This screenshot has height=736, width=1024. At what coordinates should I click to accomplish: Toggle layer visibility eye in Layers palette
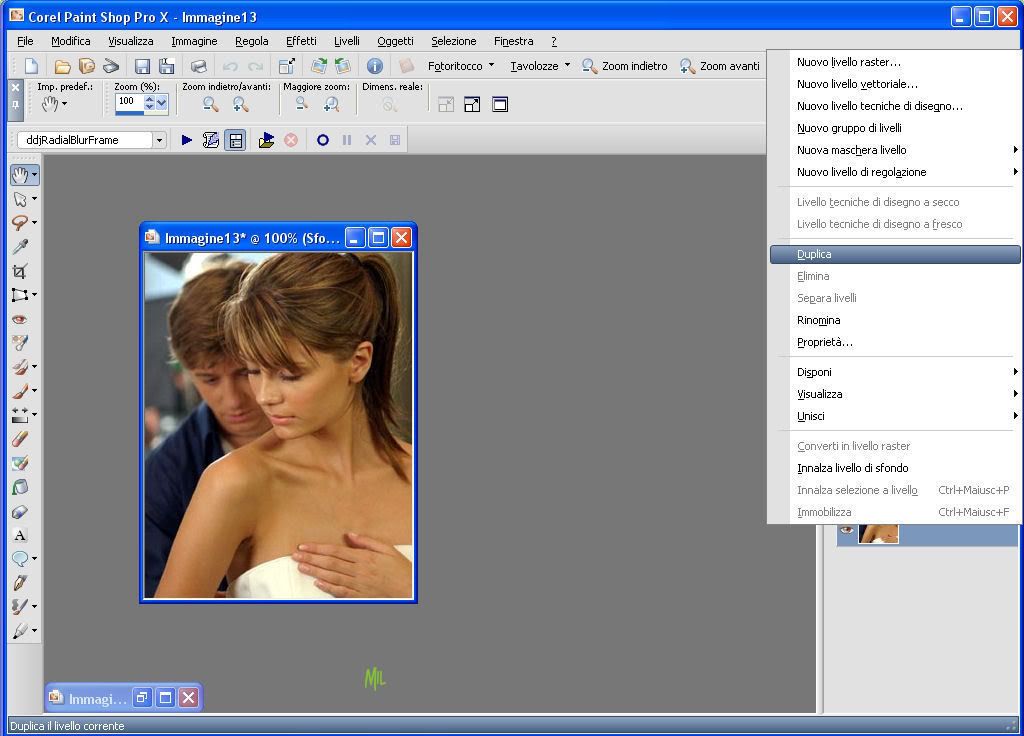tap(847, 530)
